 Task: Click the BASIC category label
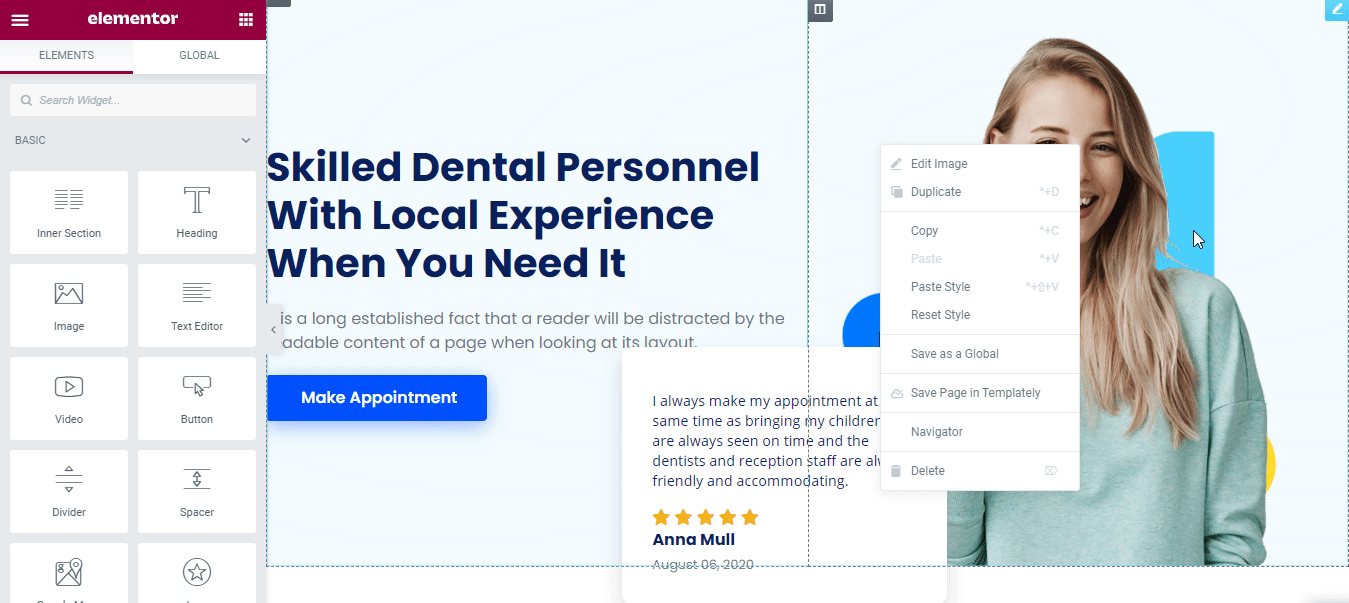point(30,141)
